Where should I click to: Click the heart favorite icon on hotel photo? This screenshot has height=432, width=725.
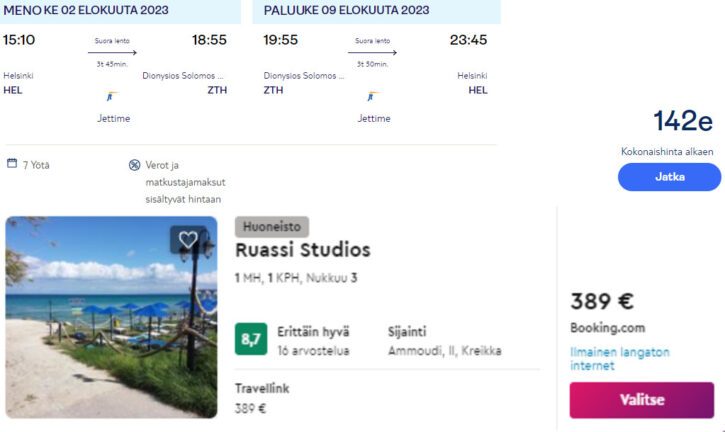pos(188,240)
